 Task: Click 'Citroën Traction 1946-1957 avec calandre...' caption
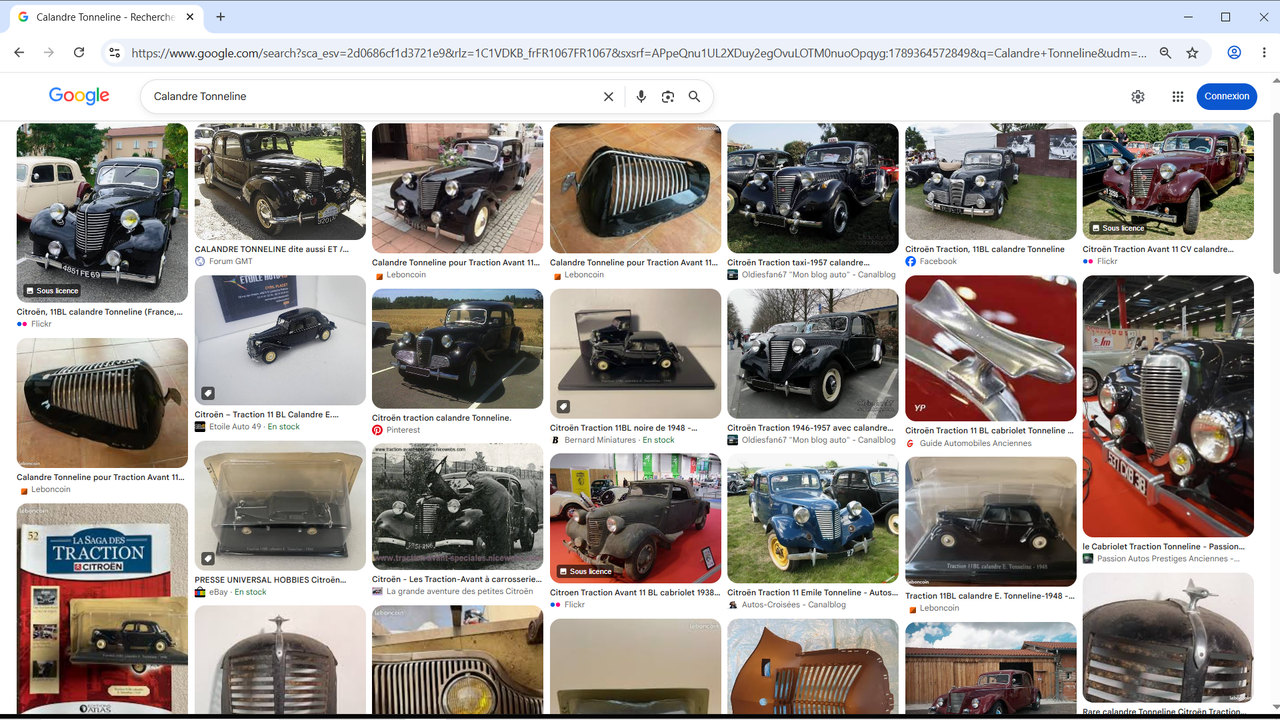(812, 428)
